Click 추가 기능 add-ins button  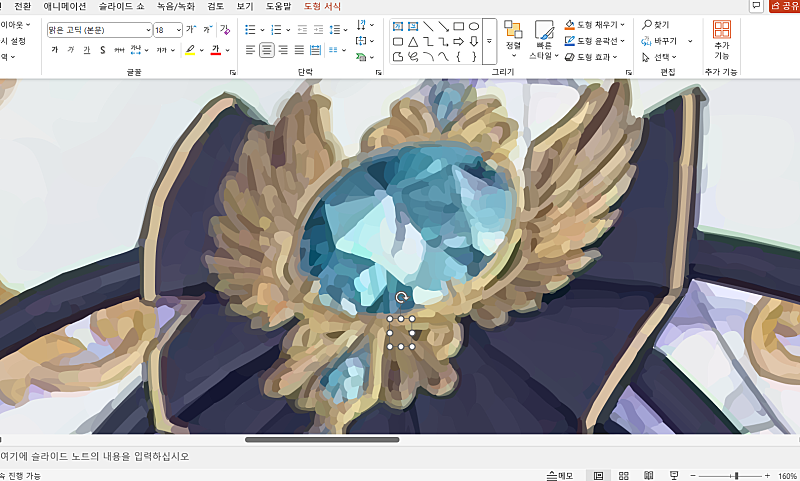(x=721, y=40)
